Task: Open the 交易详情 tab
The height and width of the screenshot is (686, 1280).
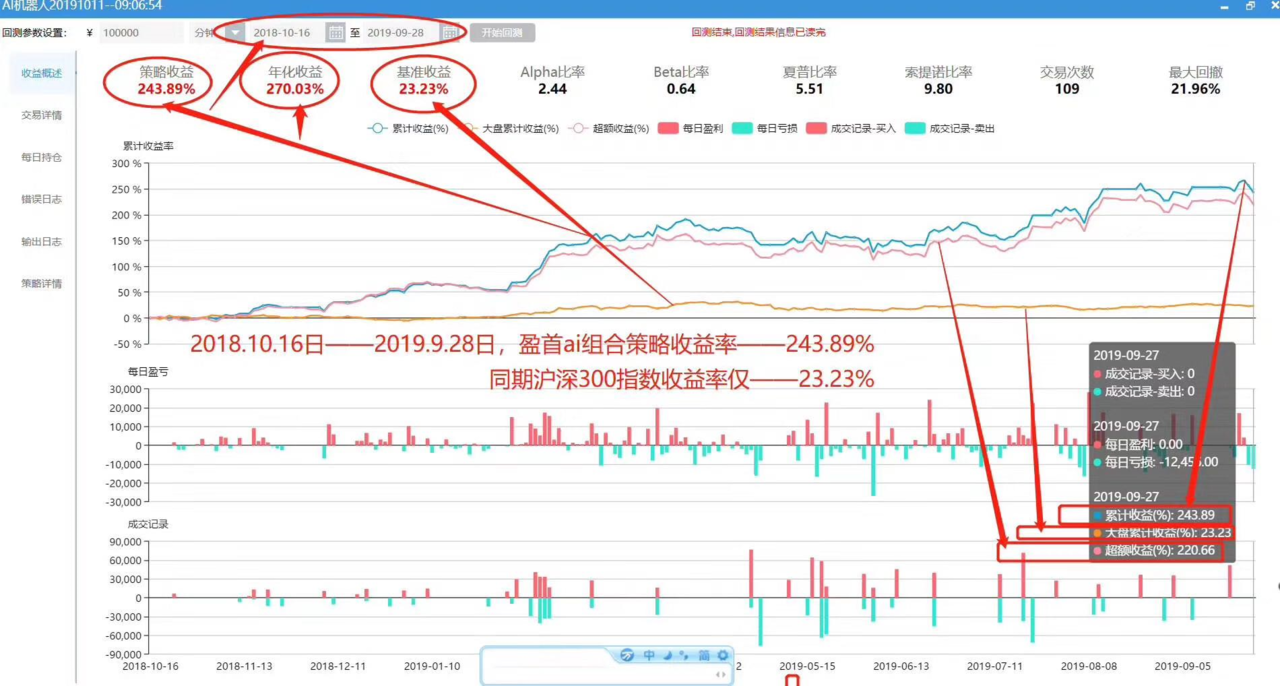Action: [42, 115]
